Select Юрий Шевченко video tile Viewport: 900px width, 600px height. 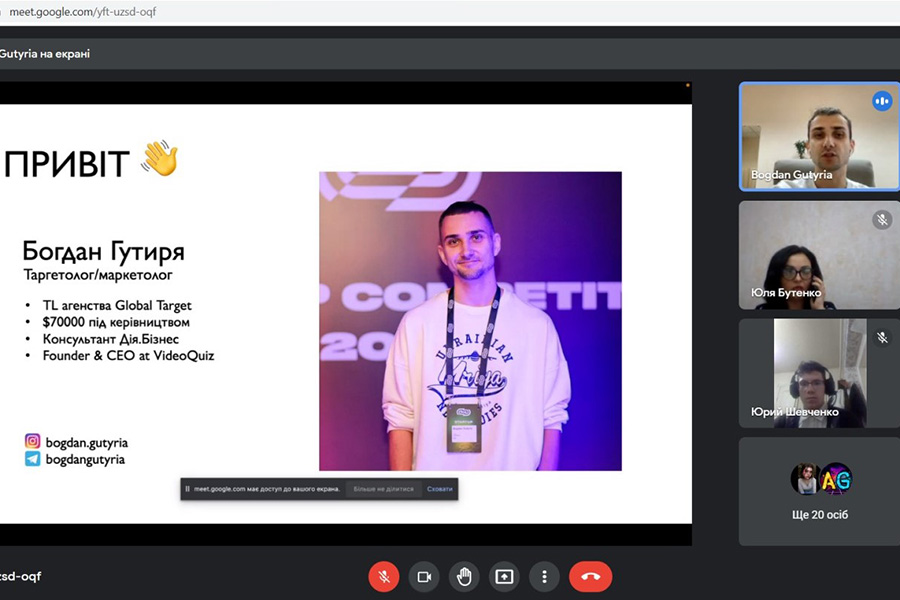pos(819,373)
